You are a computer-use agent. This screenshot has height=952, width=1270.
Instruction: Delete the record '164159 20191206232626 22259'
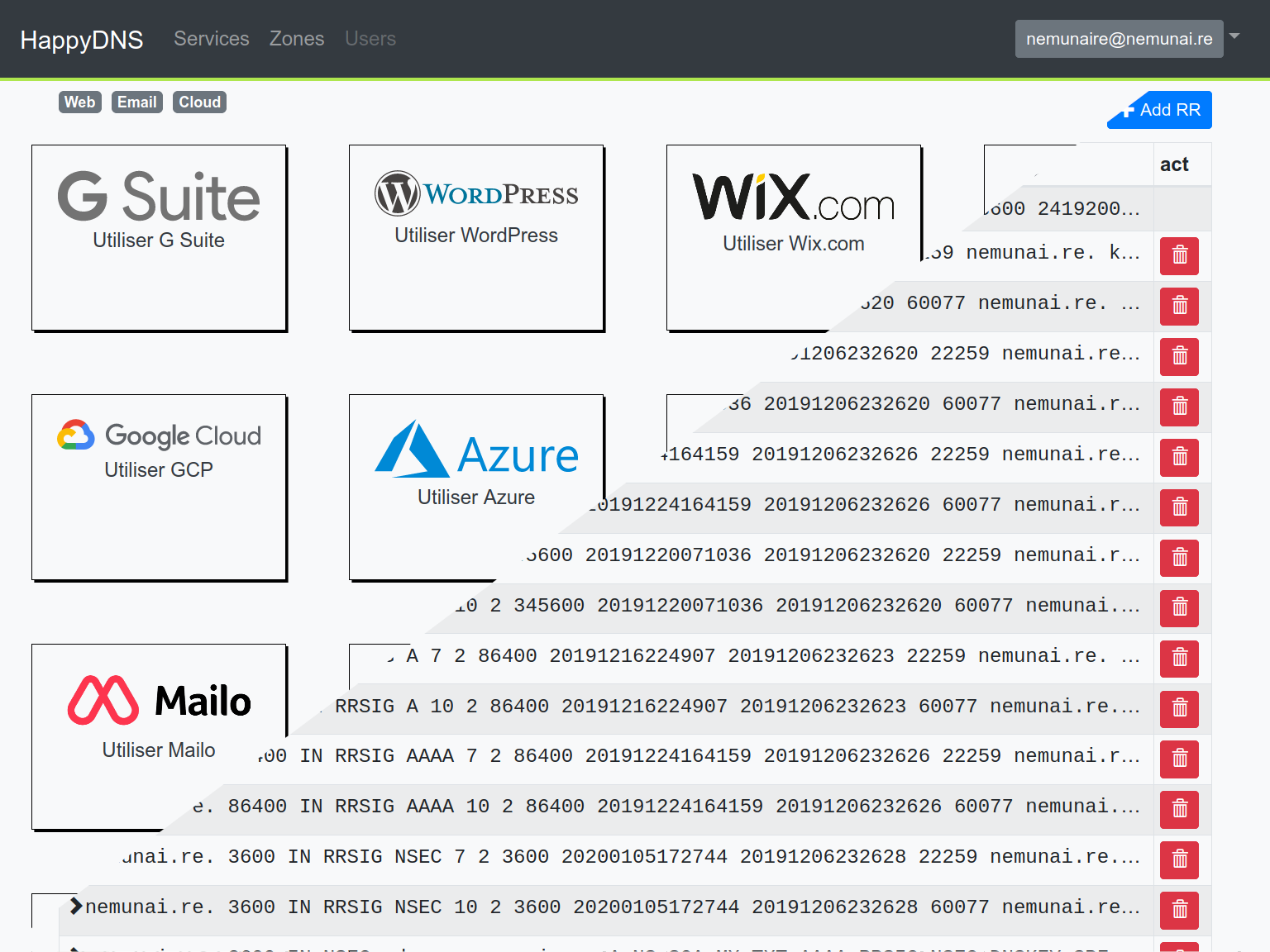coord(1179,457)
